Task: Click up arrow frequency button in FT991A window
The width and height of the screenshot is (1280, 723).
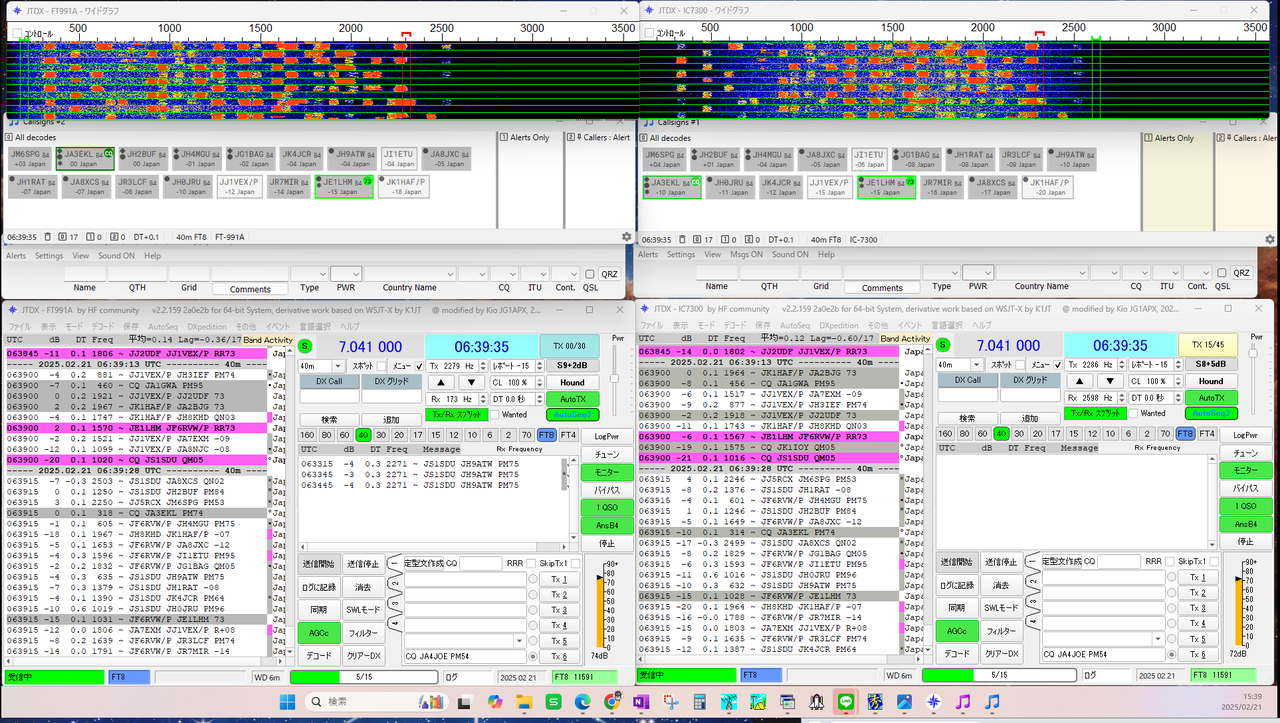Action: (442, 383)
